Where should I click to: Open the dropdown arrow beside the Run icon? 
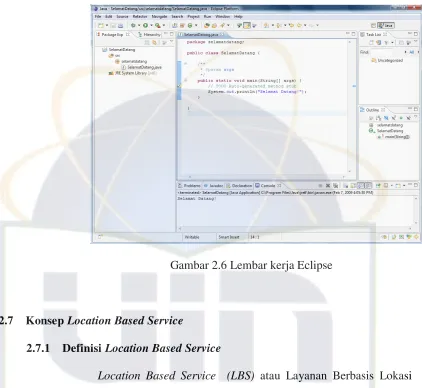pos(151,25)
